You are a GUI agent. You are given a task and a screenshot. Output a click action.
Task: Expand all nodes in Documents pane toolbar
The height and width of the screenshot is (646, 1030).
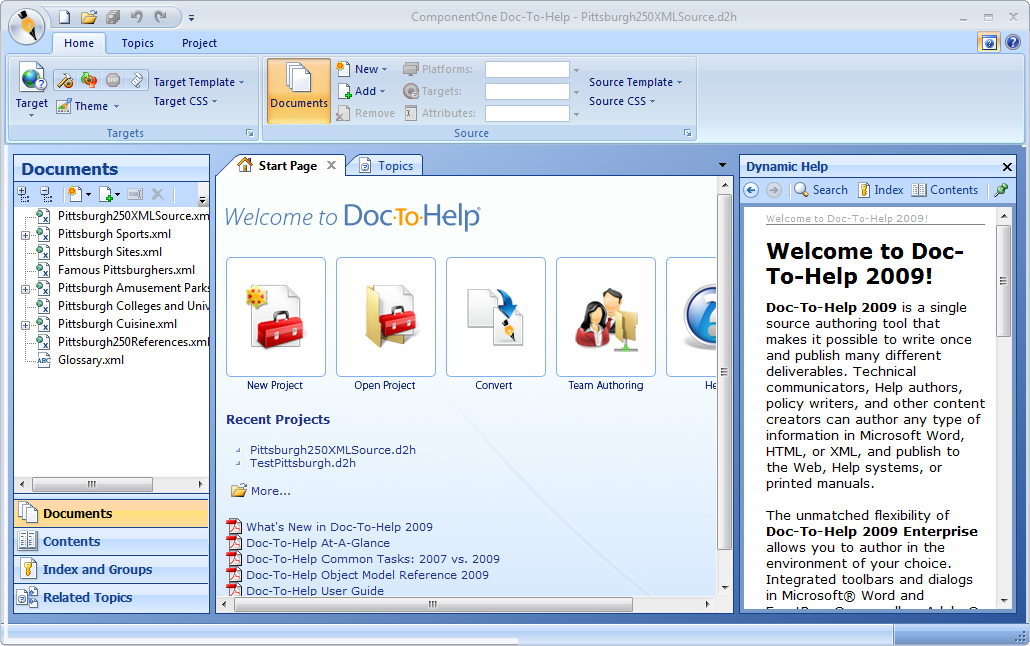coord(24,194)
